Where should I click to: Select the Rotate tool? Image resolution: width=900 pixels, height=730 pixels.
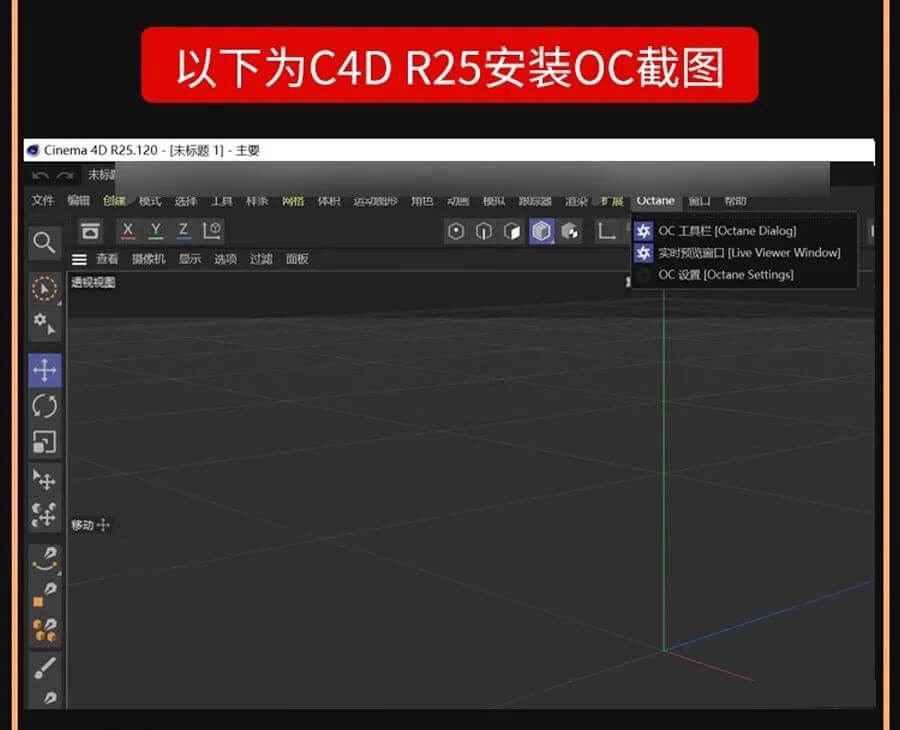pos(44,406)
